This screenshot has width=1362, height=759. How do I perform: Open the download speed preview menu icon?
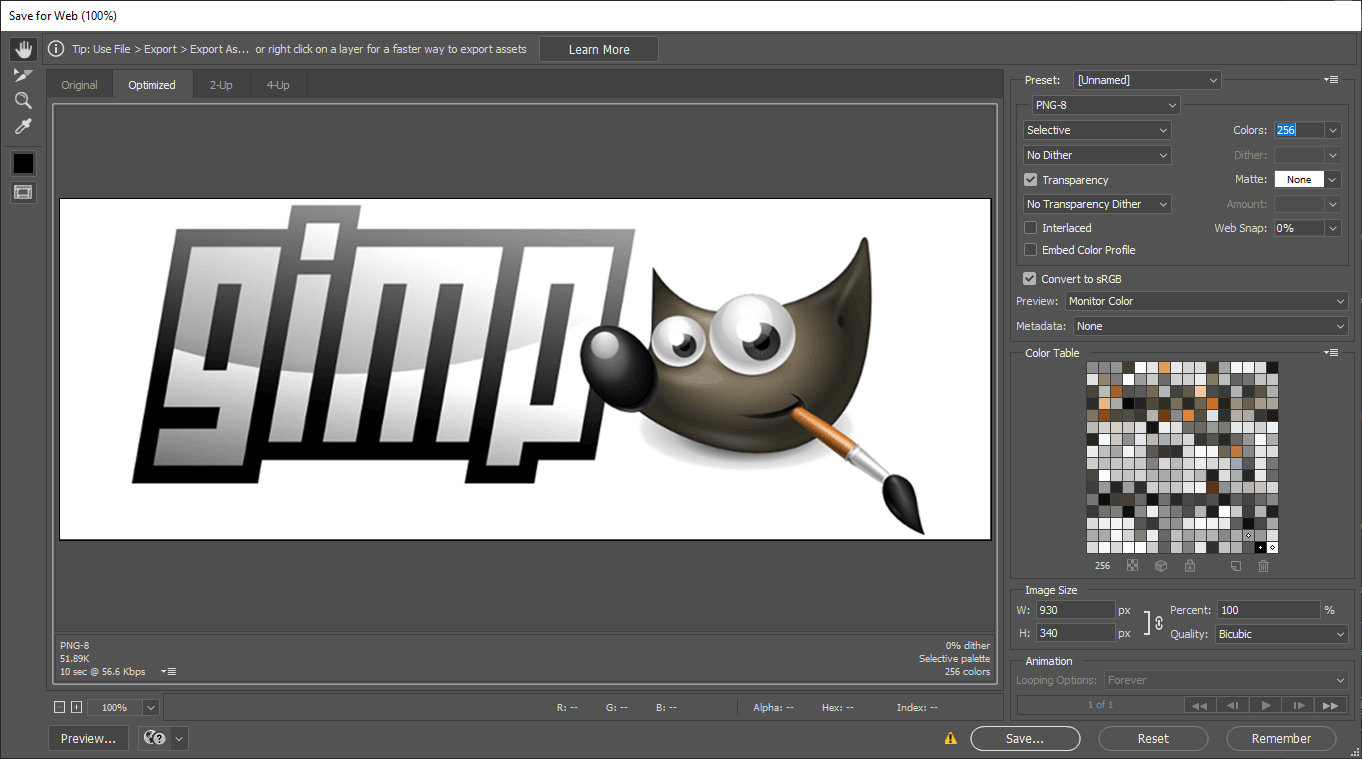tap(168, 672)
